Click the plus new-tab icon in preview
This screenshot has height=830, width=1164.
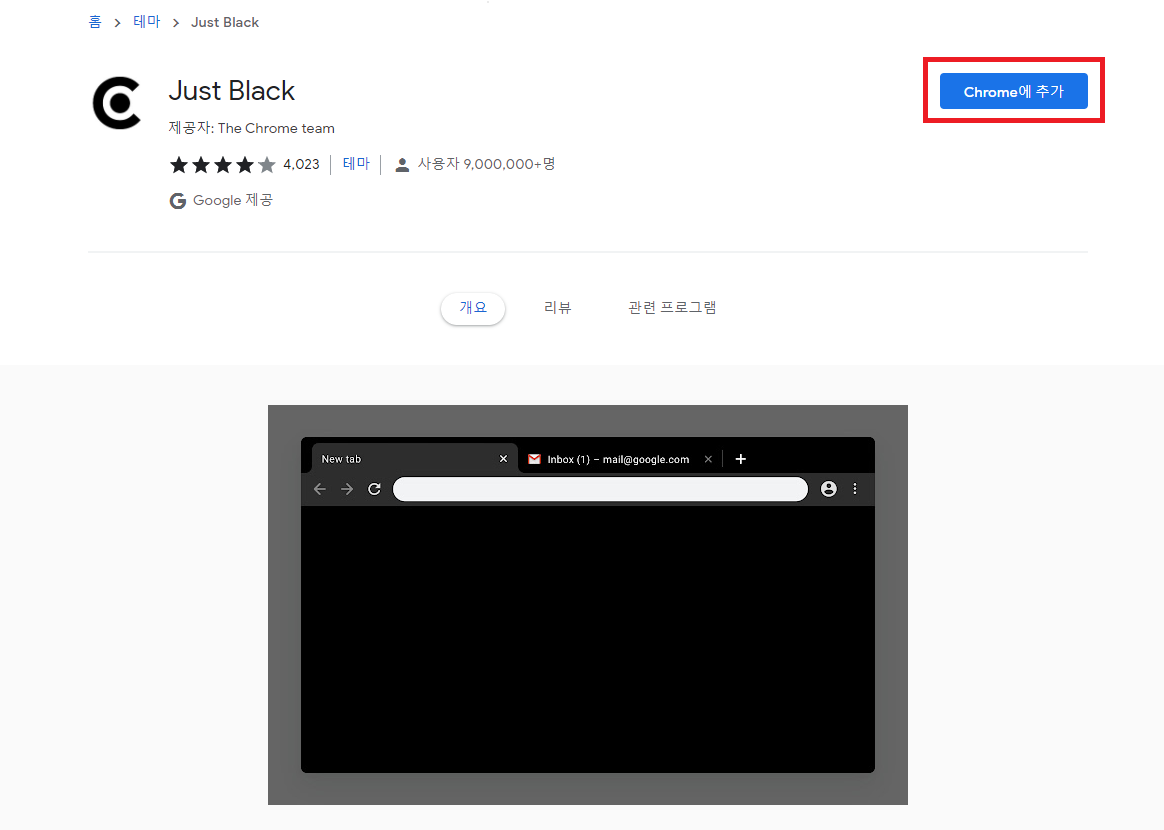point(740,459)
